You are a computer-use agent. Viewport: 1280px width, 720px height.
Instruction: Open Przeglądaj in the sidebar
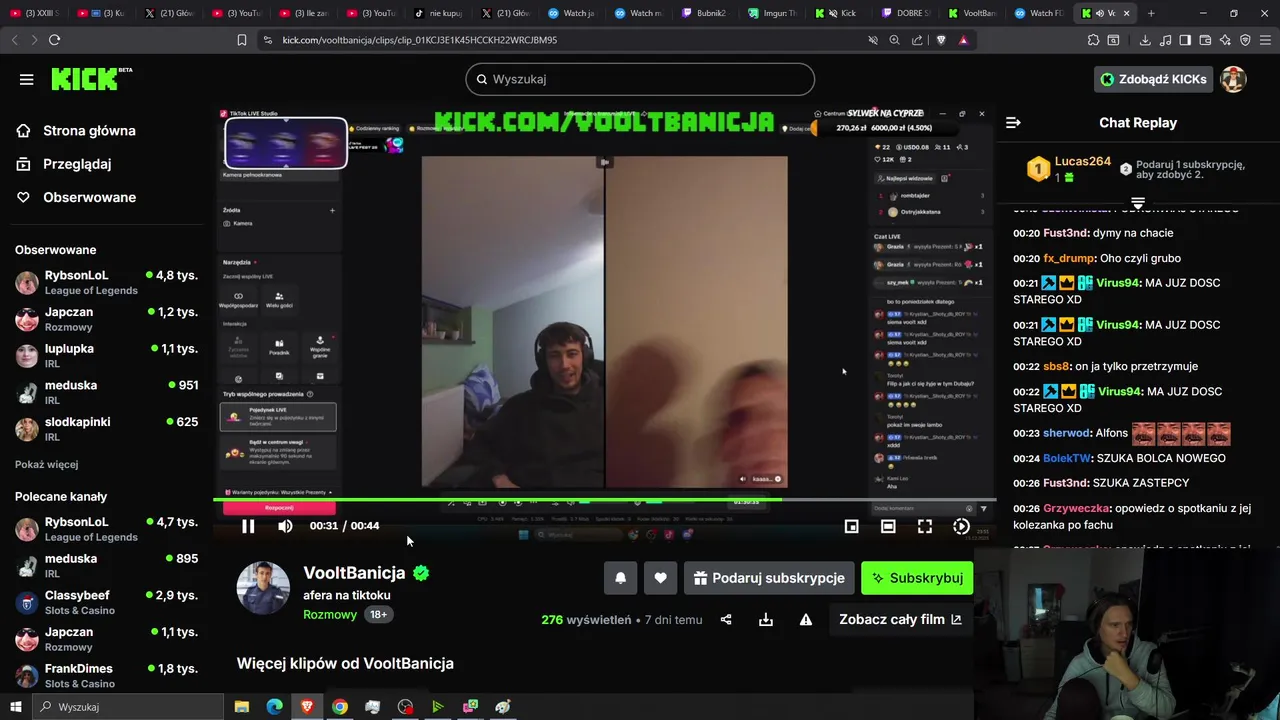77,164
